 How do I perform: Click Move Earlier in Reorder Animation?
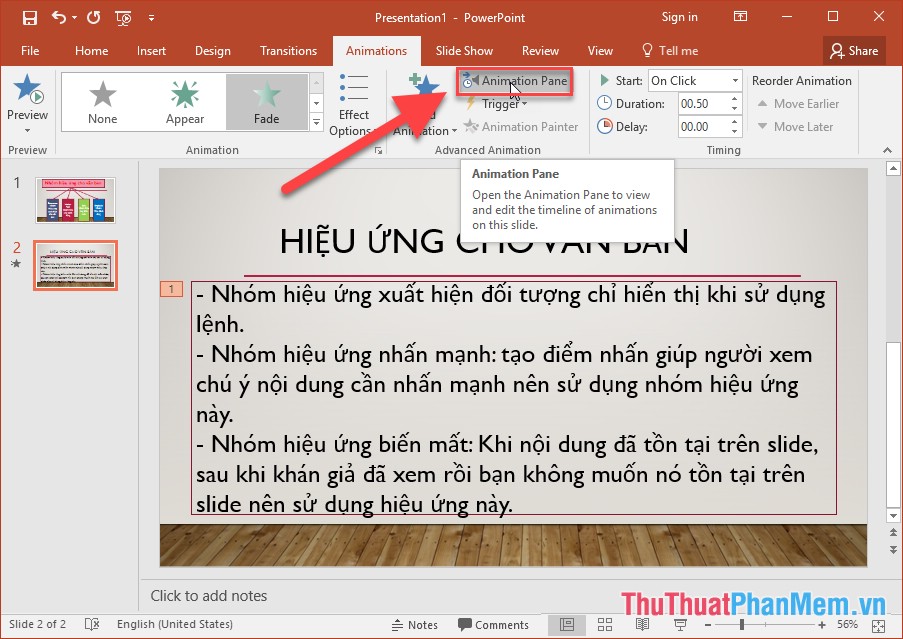pos(799,103)
